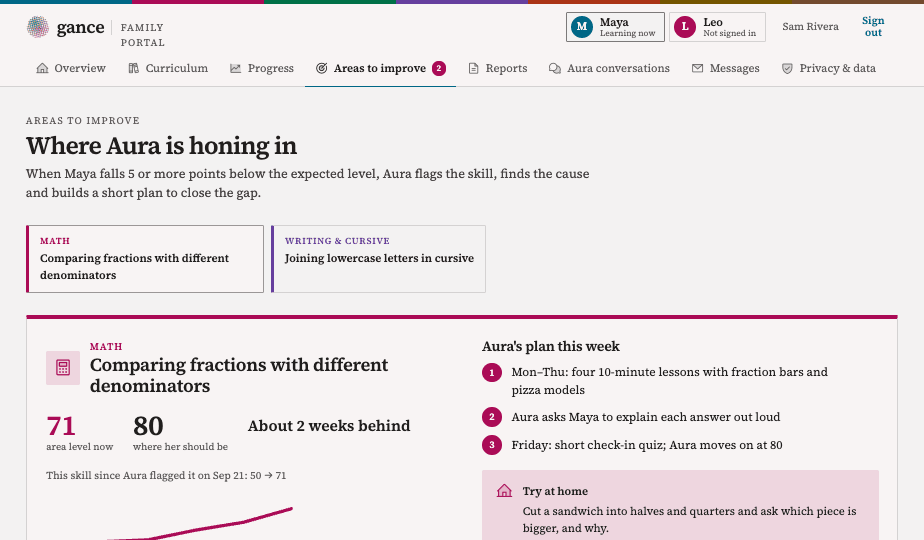Click the current level value 71
Image resolution: width=924 pixels, height=540 pixels.
pos(61,426)
